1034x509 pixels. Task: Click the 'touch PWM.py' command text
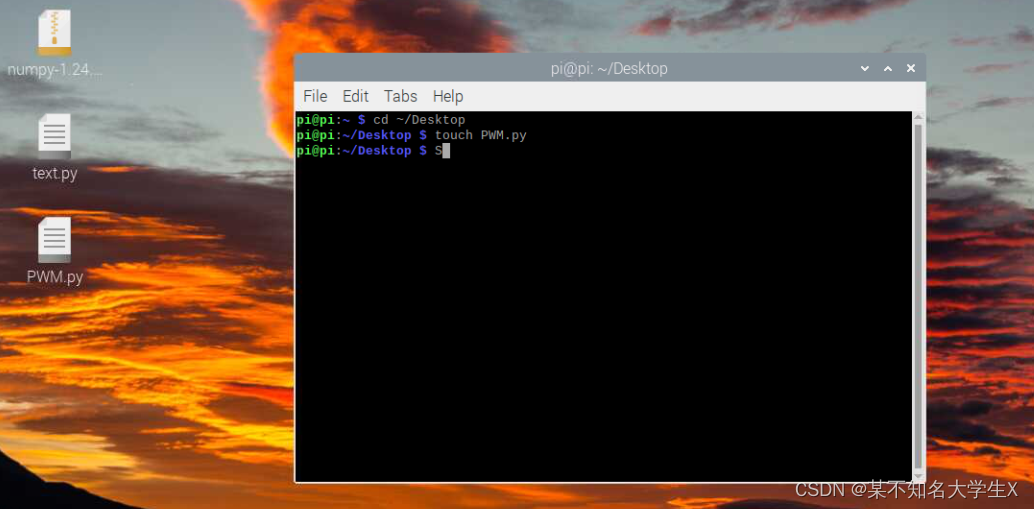(481, 135)
